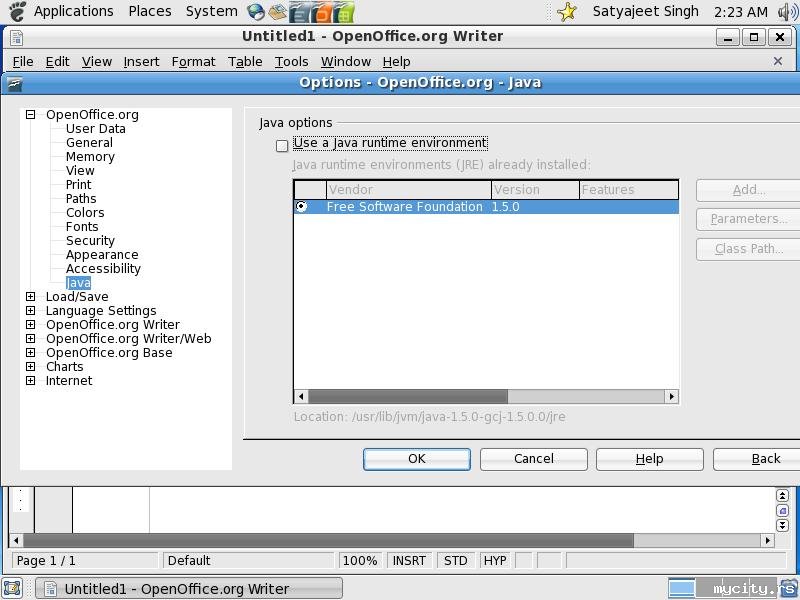Launch the OpenOffice Impress panel launcher
The image size is (800, 600).
pyautogui.click(x=322, y=13)
